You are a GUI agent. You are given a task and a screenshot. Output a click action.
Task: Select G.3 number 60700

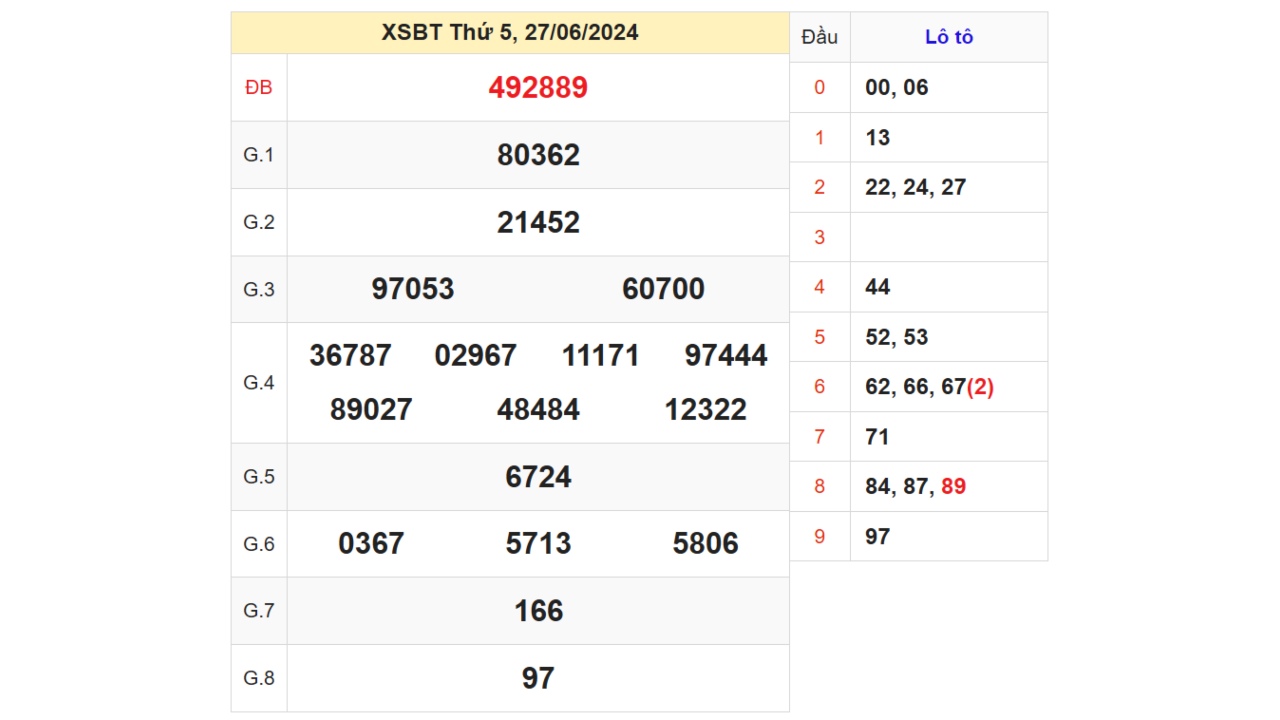tap(663, 289)
